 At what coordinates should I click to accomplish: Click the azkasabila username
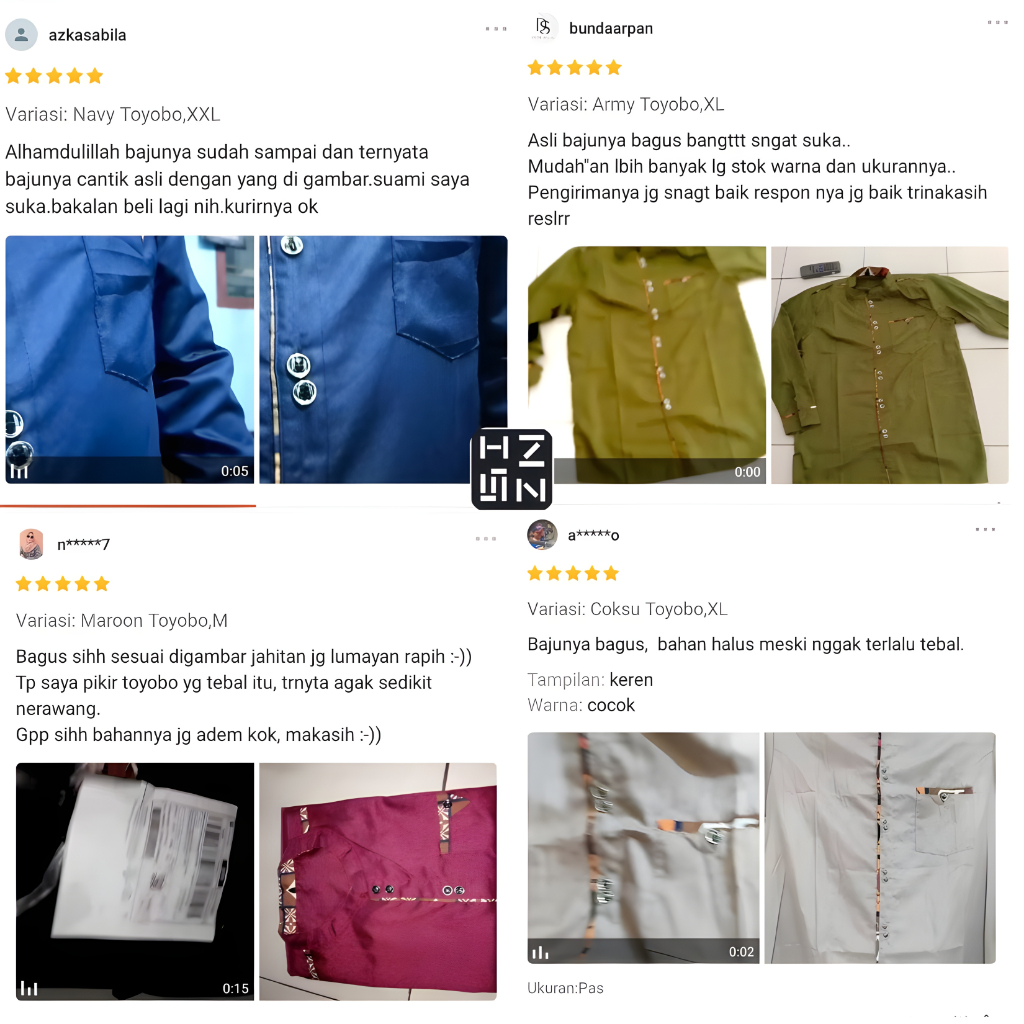pyautogui.click(x=87, y=35)
